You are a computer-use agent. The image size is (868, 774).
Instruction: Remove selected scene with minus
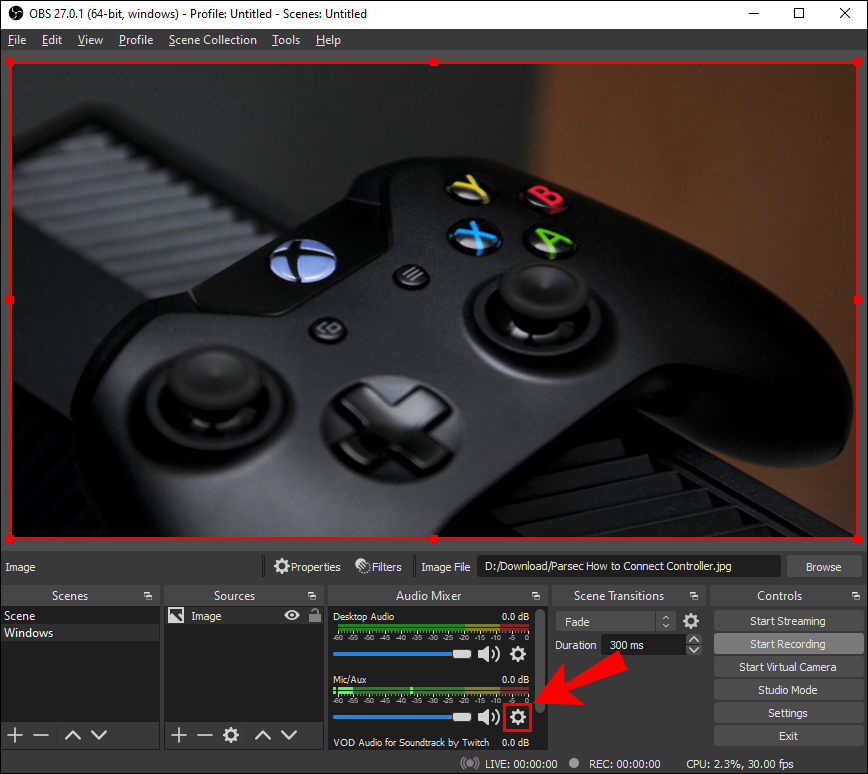pos(41,735)
